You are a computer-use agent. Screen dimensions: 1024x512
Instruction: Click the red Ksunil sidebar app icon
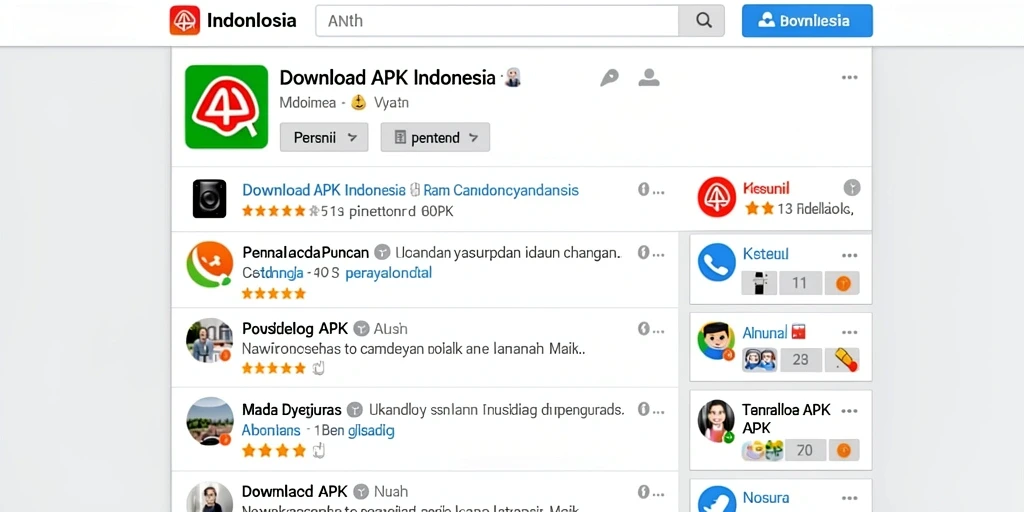pos(716,197)
